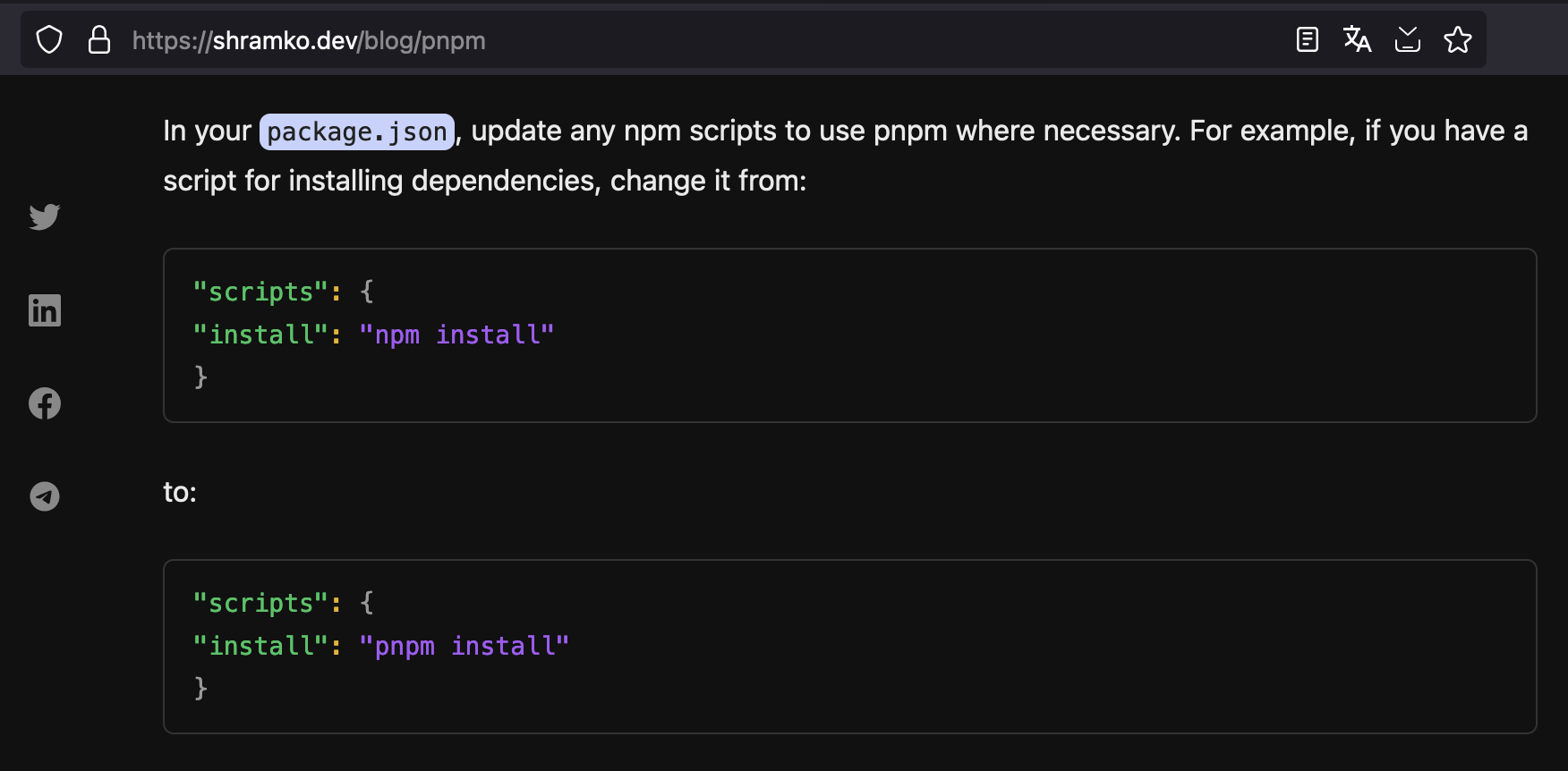Share article via Telegram

pos(45,496)
